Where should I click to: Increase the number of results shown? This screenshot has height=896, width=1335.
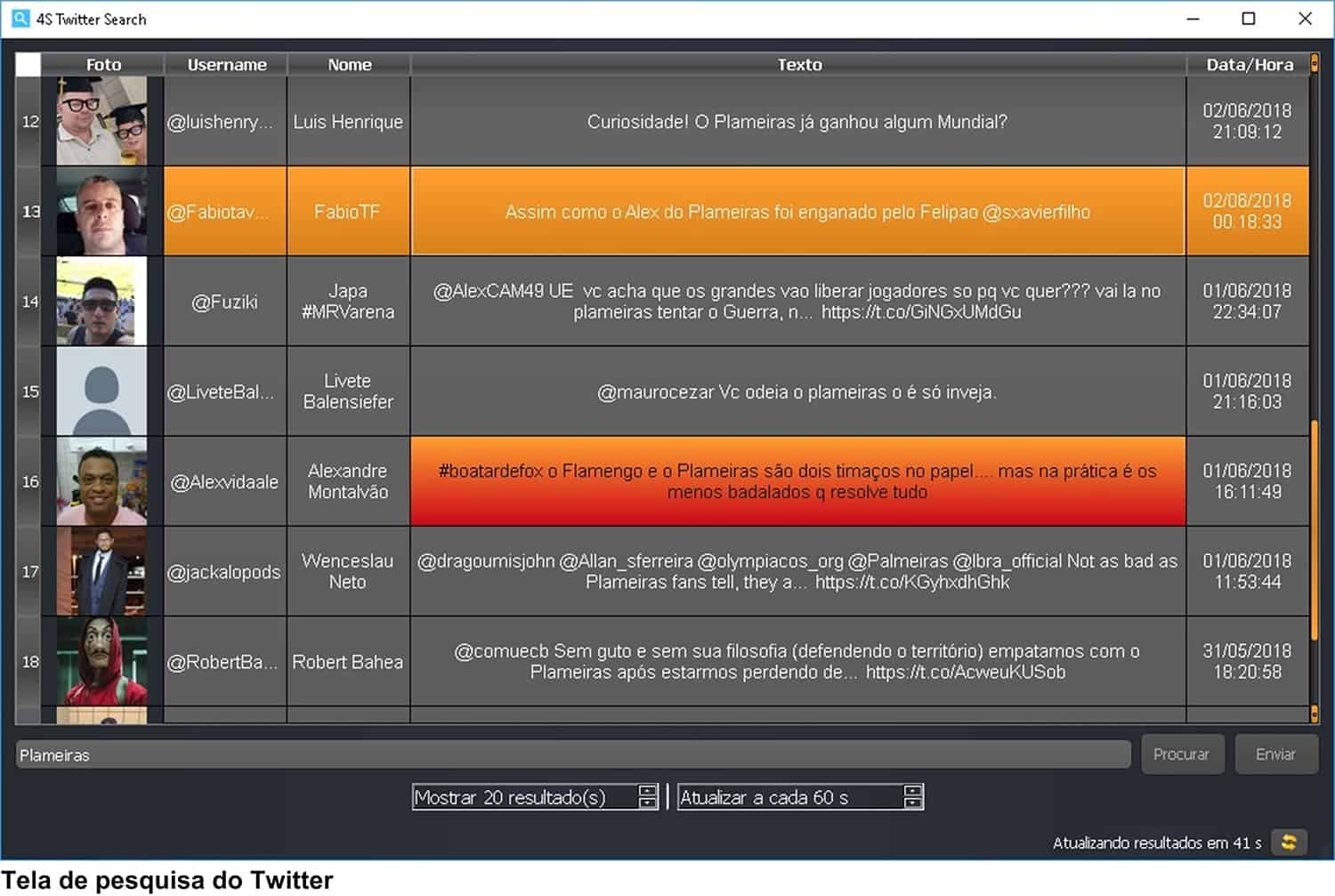pyautogui.click(x=648, y=790)
